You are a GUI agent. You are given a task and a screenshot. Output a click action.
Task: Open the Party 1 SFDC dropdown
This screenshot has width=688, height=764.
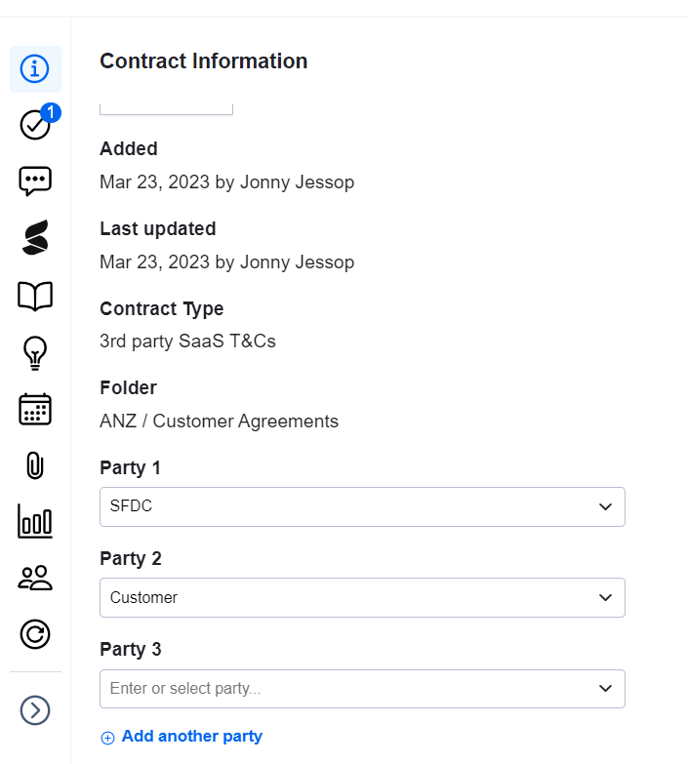362,507
